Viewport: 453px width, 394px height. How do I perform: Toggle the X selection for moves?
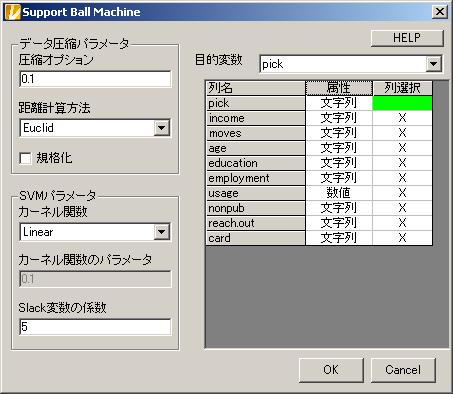(x=402, y=133)
